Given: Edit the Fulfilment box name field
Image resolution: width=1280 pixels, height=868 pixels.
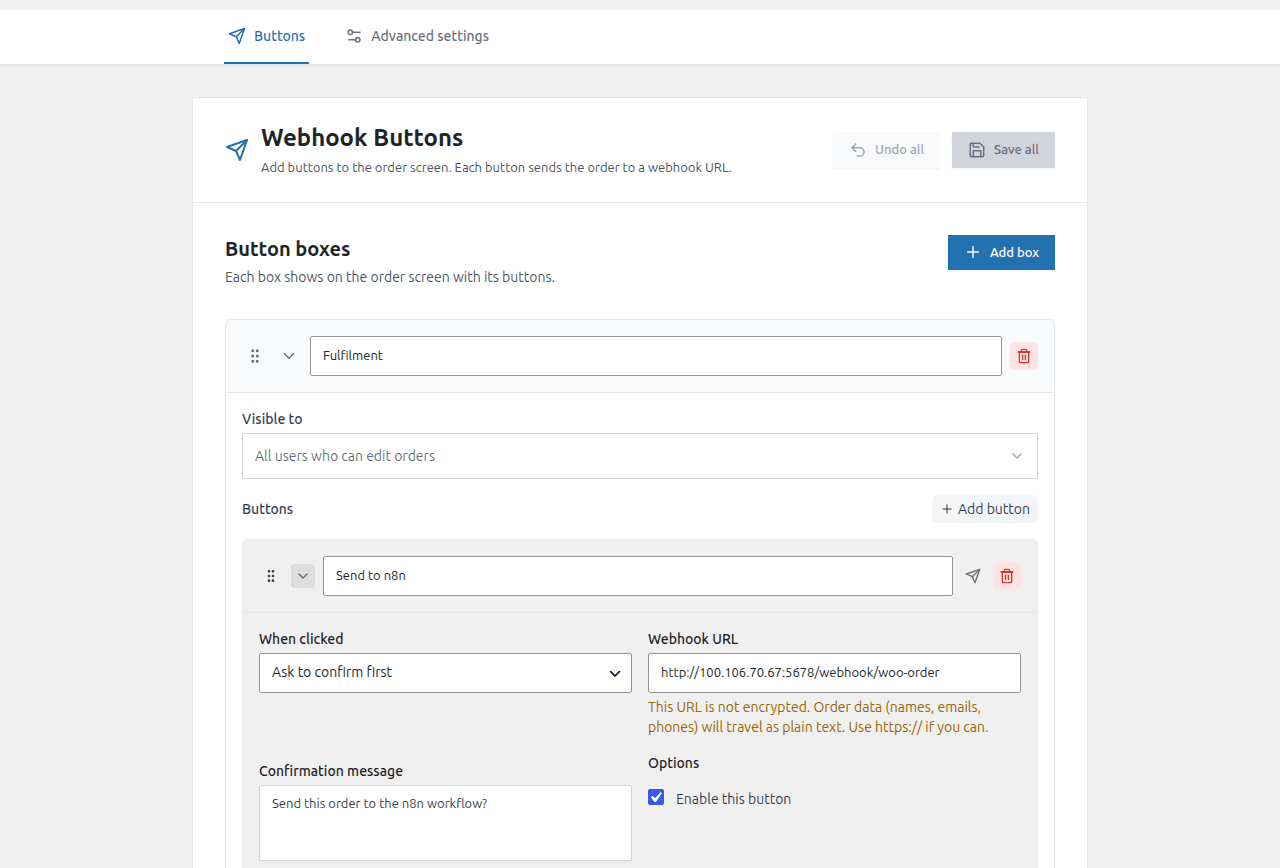Looking at the screenshot, I should click(656, 356).
